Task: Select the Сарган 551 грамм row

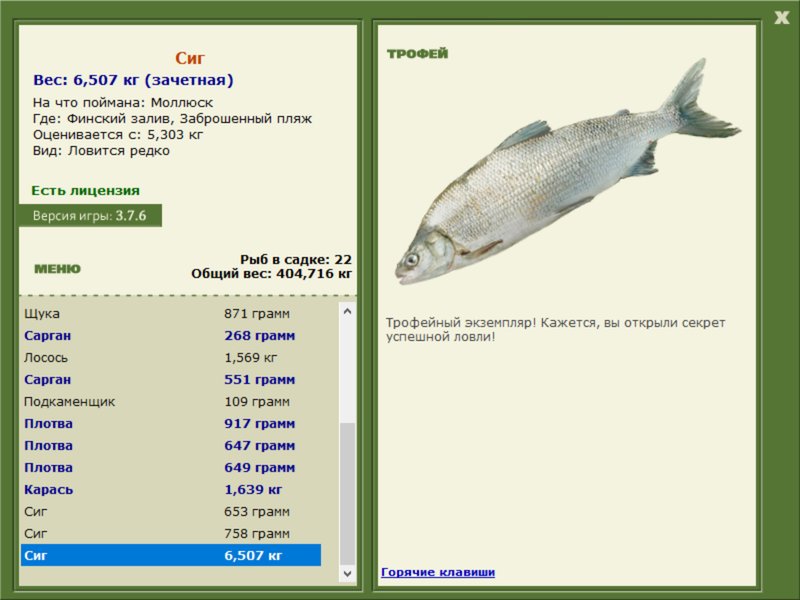Action: (x=171, y=379)
